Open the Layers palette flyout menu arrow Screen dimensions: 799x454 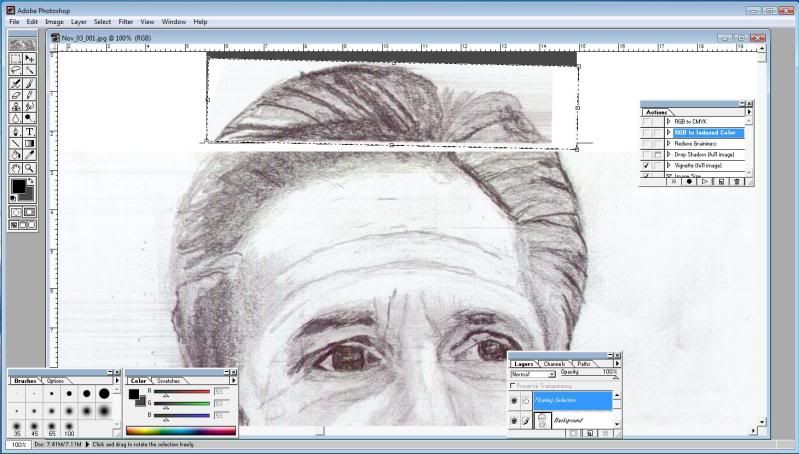click(617, 363)
